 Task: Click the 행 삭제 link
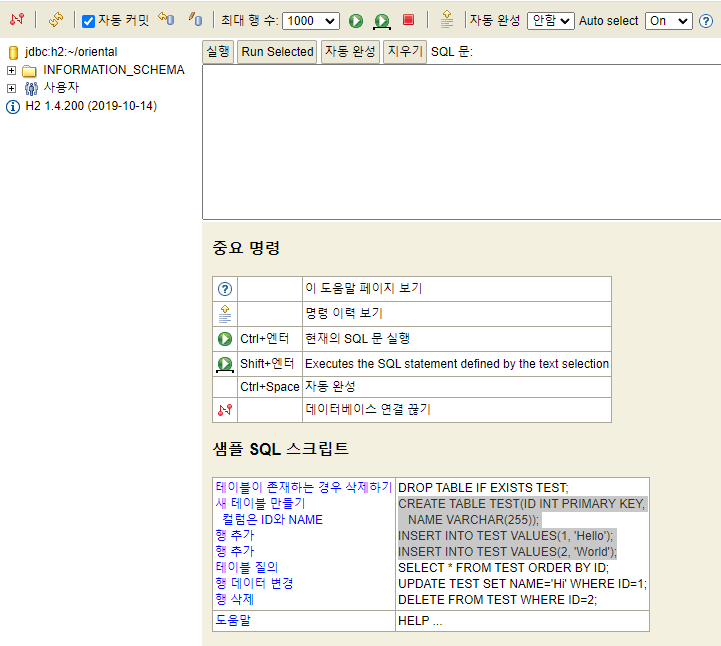click(235, 600)
